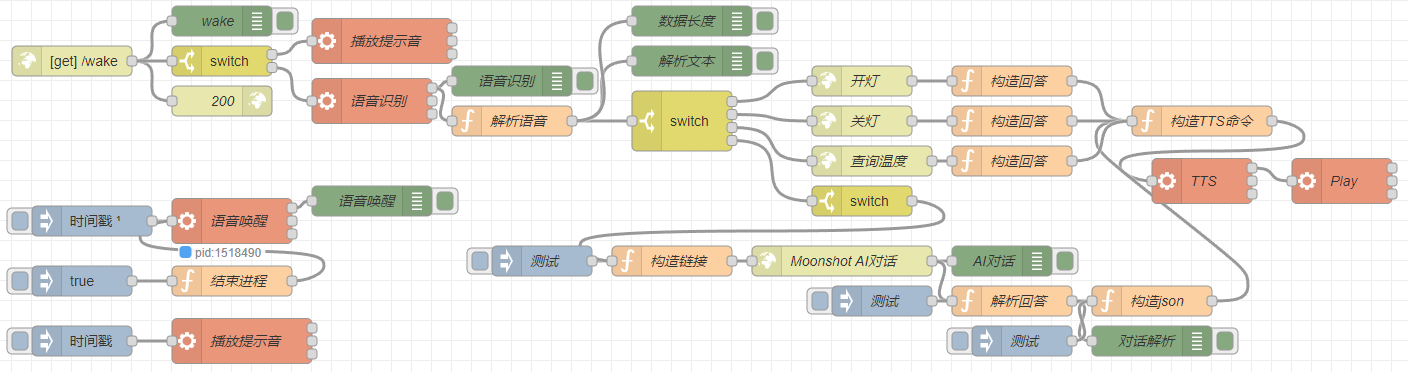Toggle the wake debug node output button
This screenshot has width=1408, height=372.
[x=285, y=21]
